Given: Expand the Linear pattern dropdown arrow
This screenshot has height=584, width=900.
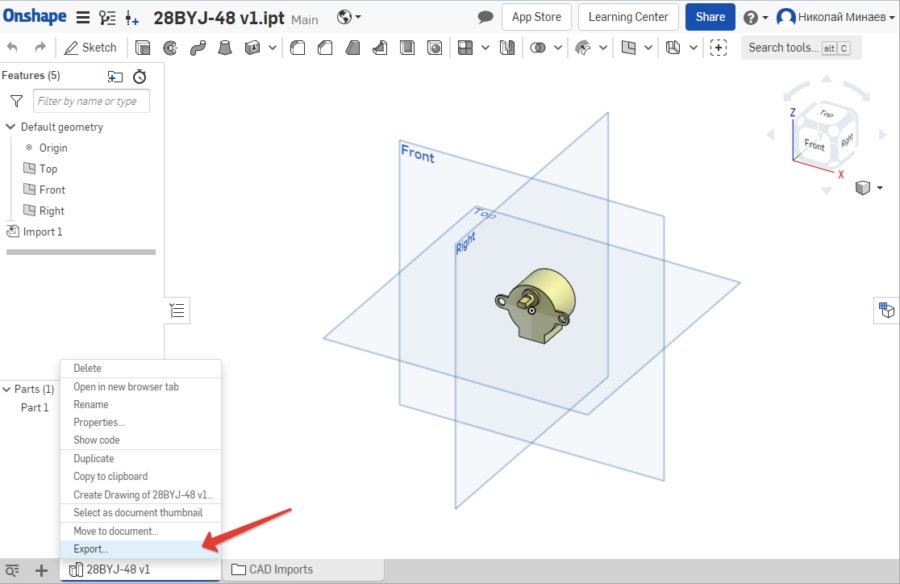Looking at the screenshot, I should tap(486, 48).
